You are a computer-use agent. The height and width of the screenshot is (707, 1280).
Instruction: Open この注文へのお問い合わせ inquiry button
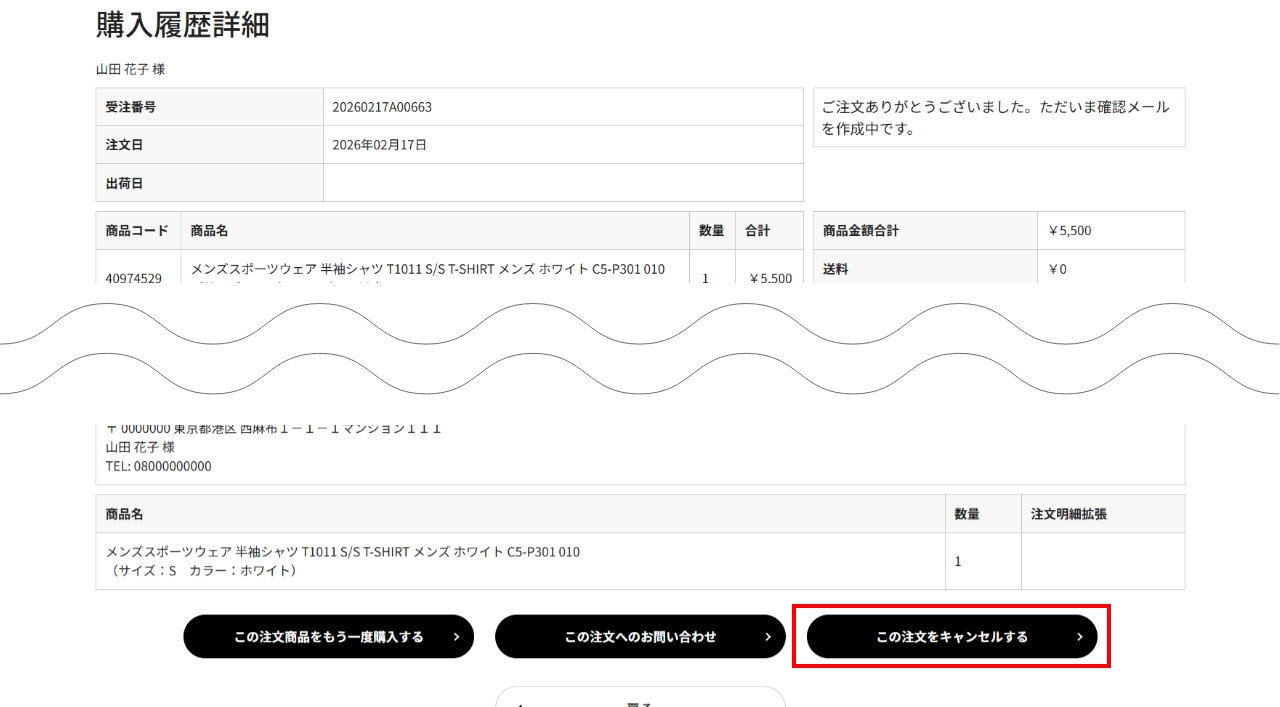(640, 637)
